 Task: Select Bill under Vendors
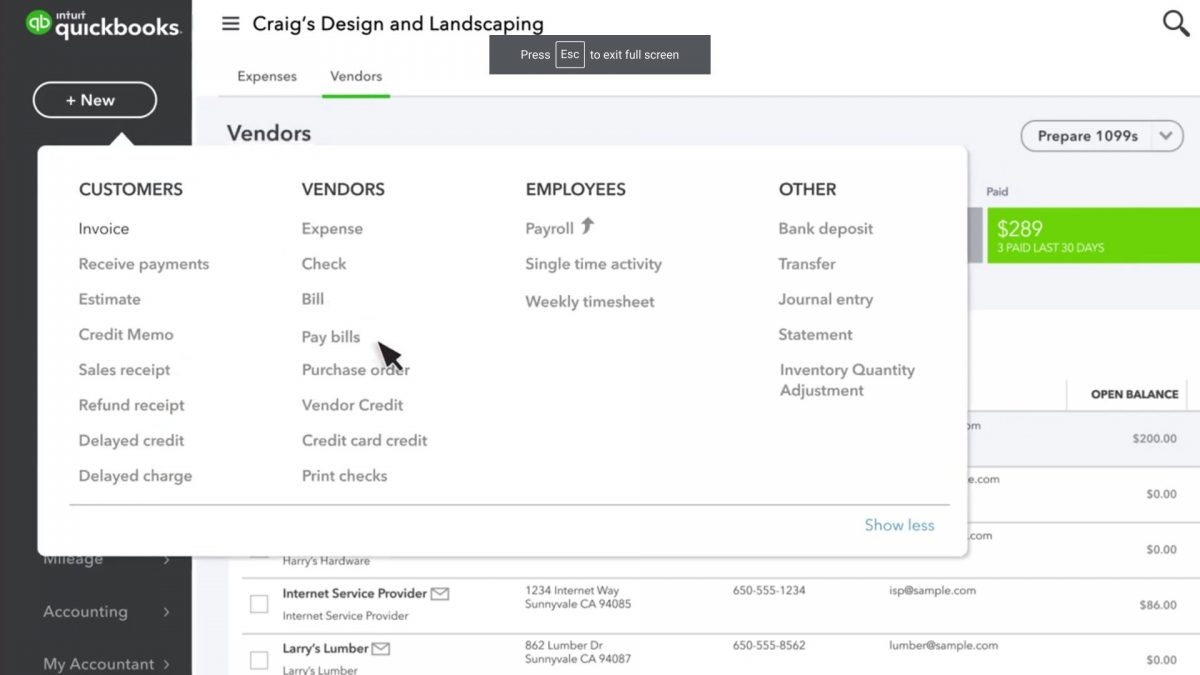coord(313,299)
